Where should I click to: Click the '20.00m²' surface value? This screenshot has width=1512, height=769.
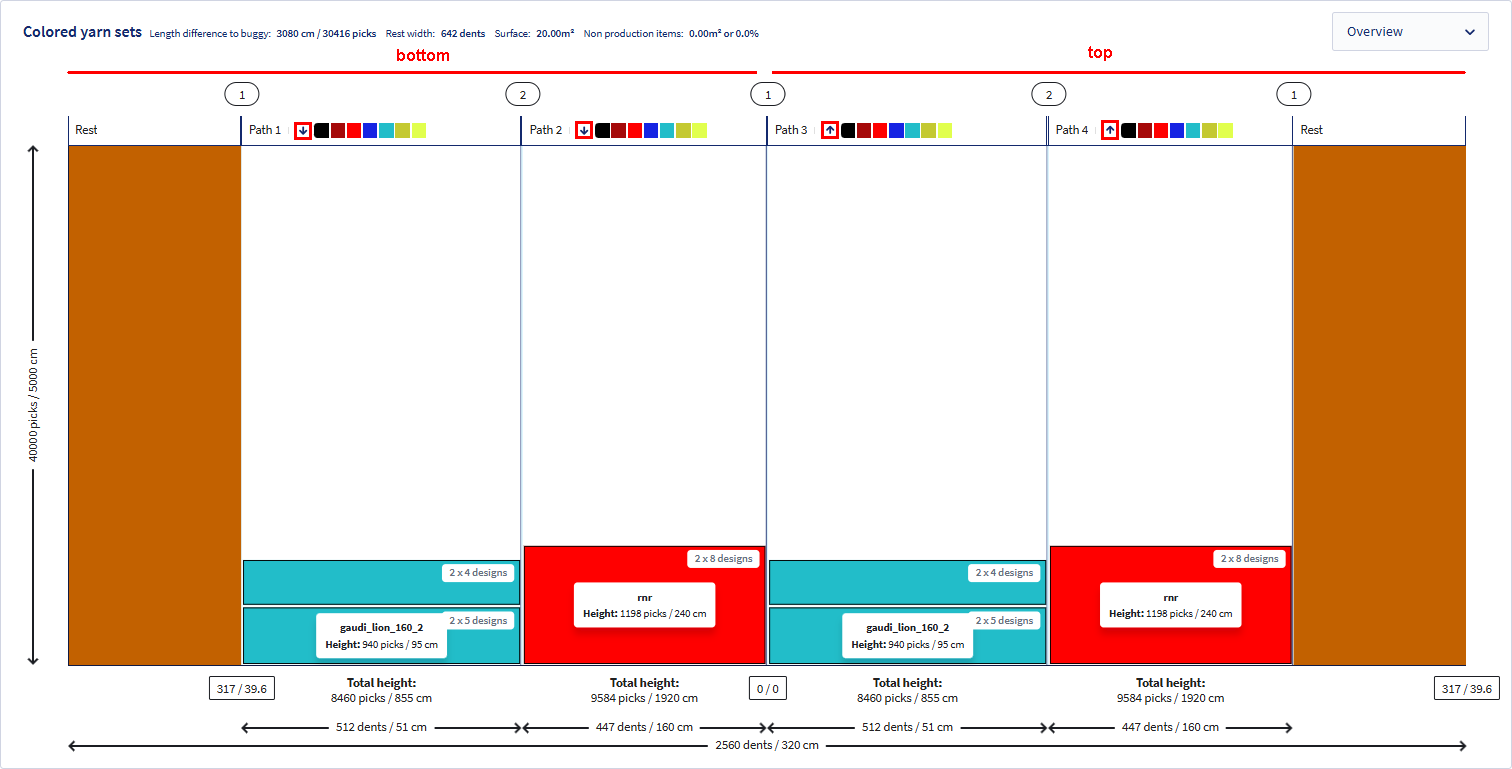555,33
